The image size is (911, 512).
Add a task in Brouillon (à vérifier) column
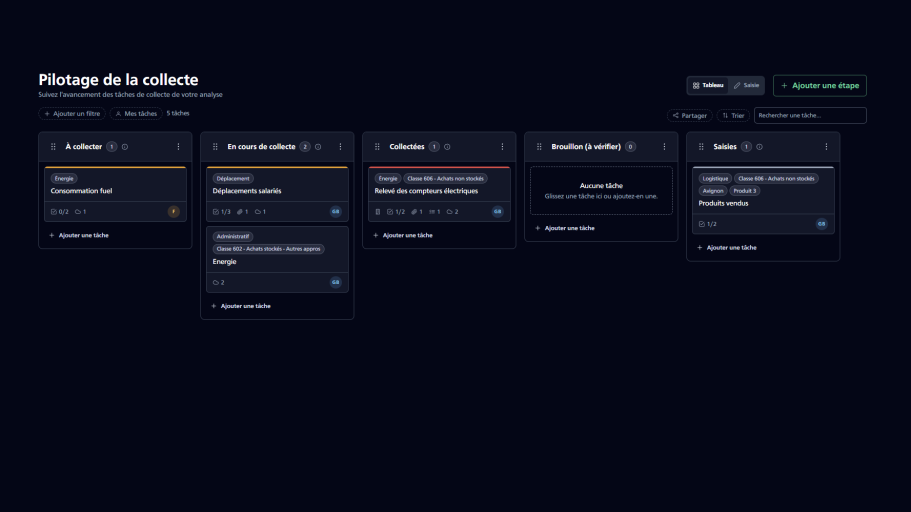coord(565,228)
